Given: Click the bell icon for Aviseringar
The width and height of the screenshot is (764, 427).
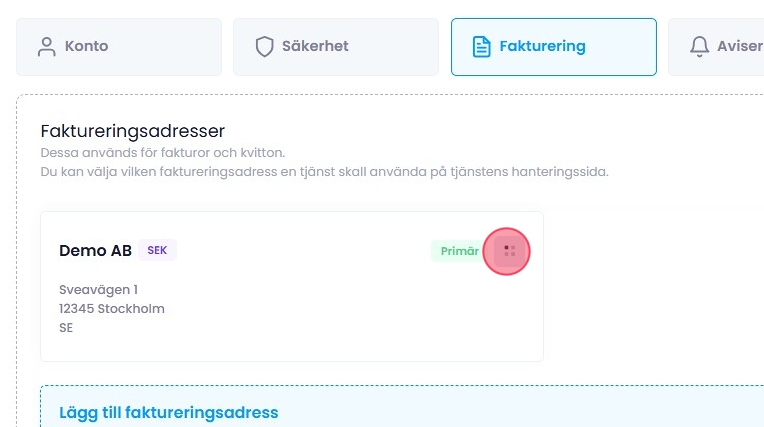Looking at the screenshot, I should [x=700, y=46].
